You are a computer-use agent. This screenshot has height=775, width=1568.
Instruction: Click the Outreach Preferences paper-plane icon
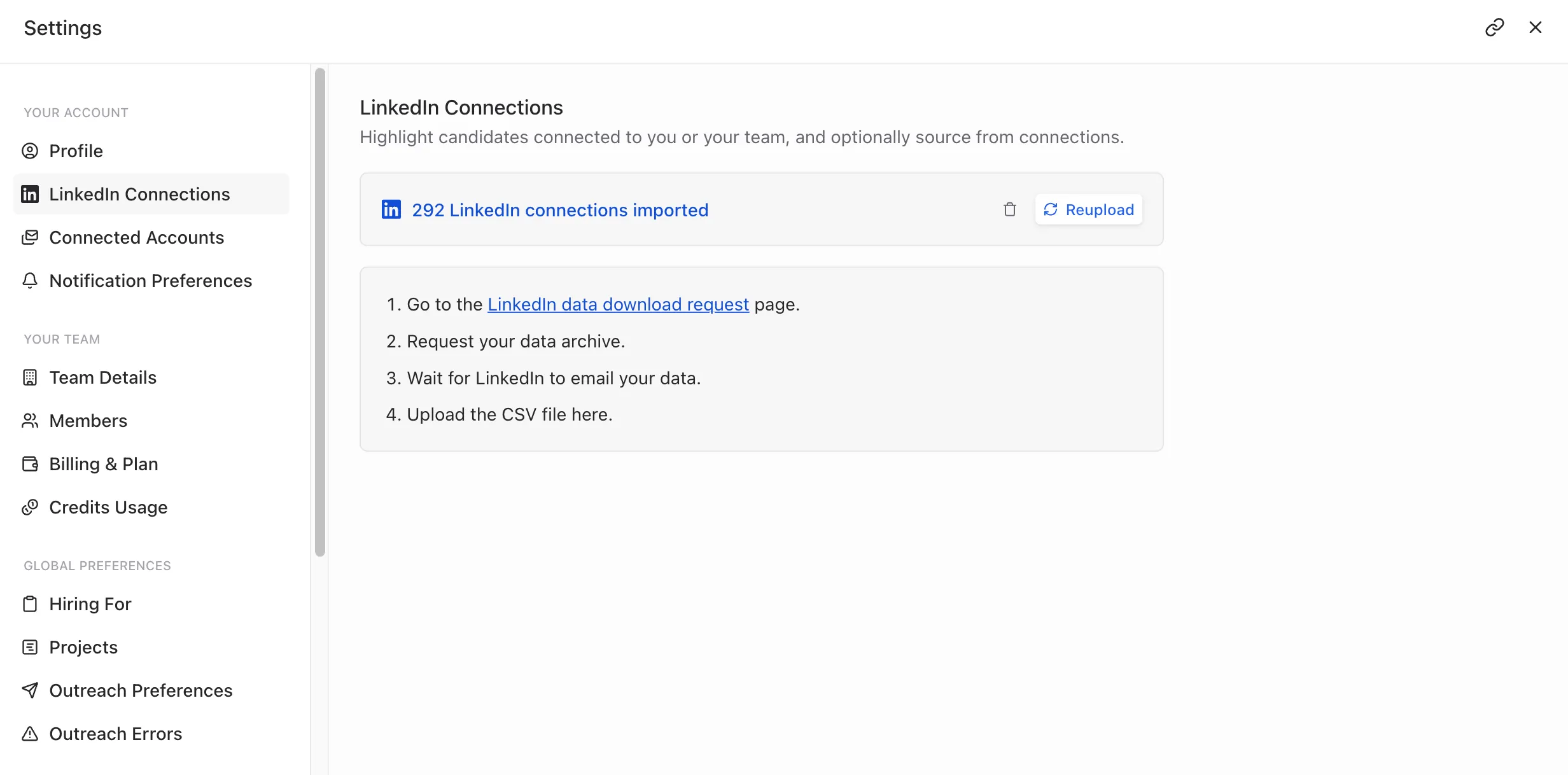pos(30,690)
